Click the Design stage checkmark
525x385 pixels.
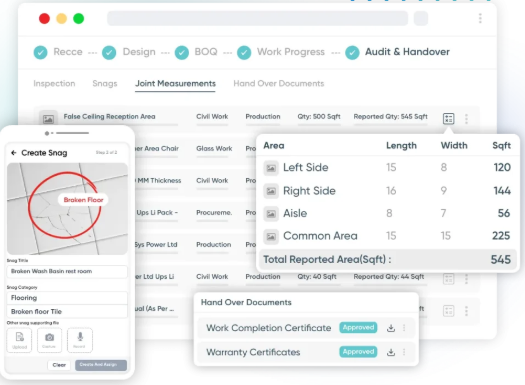109,53
